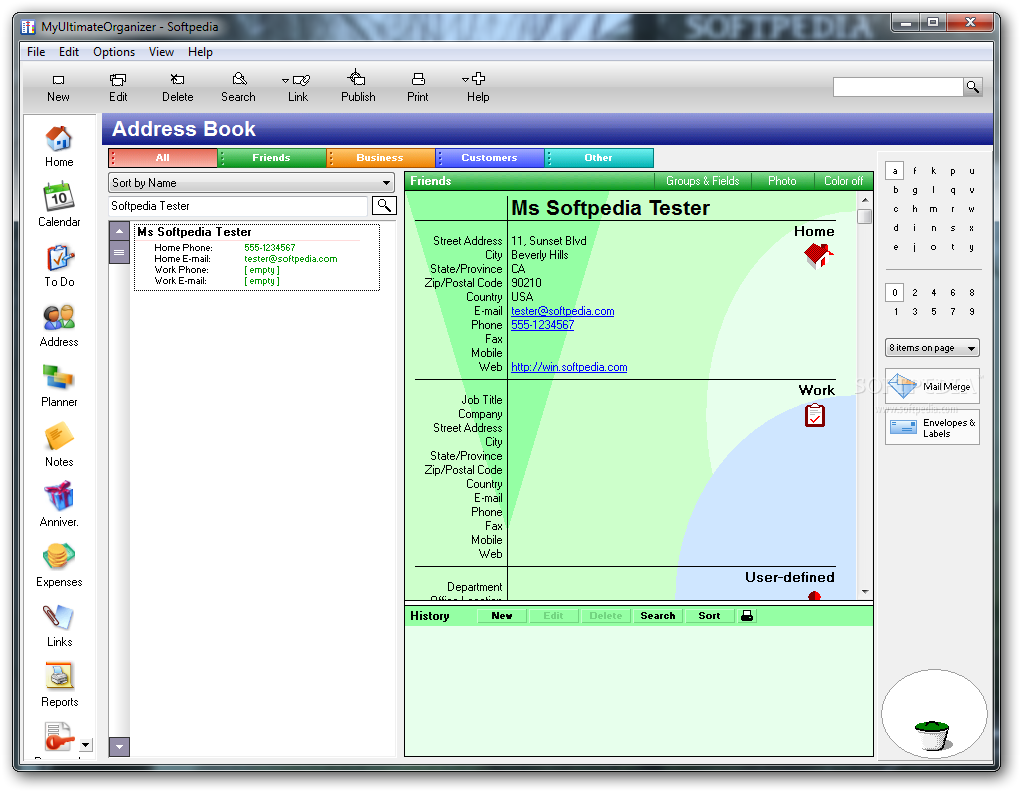This screenshot has width=1021, height=792.
Task: Expand the Link toolbar dropdown arrow
Action: point(285,81)
